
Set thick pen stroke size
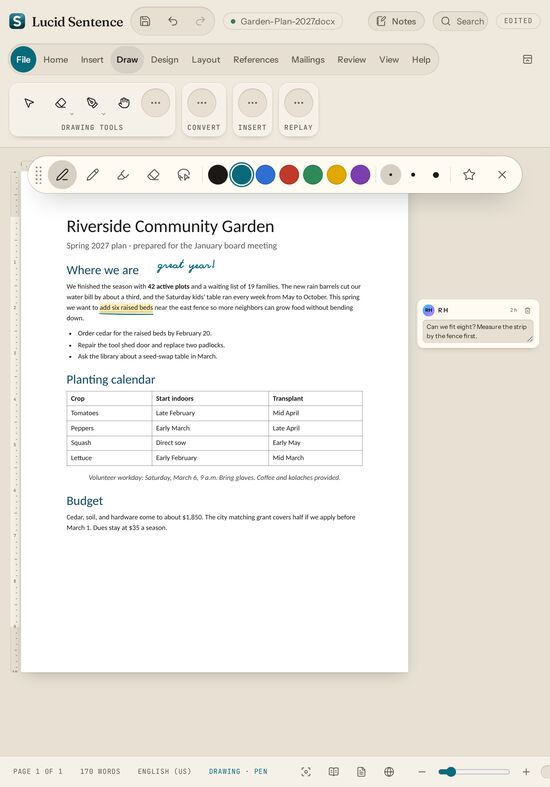tap(436, 175)
